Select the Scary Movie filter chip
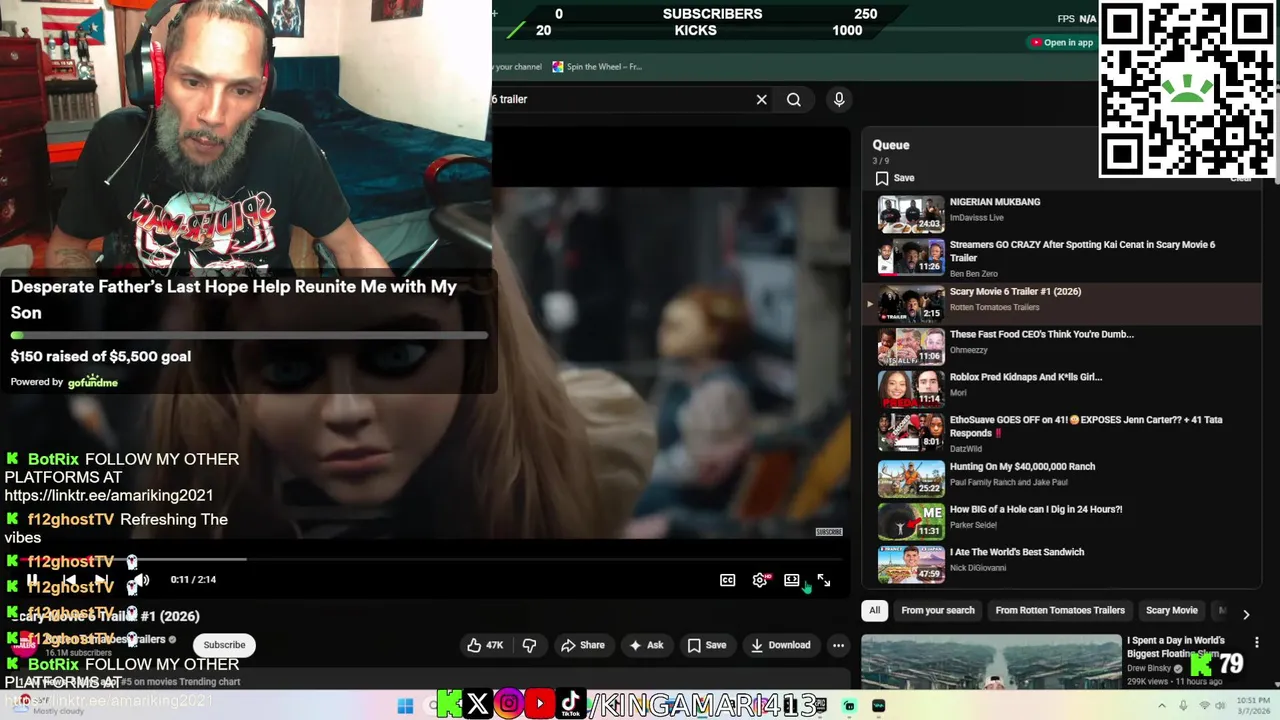The height and width of the screenshot is (720, 1280). (1172, 610)
